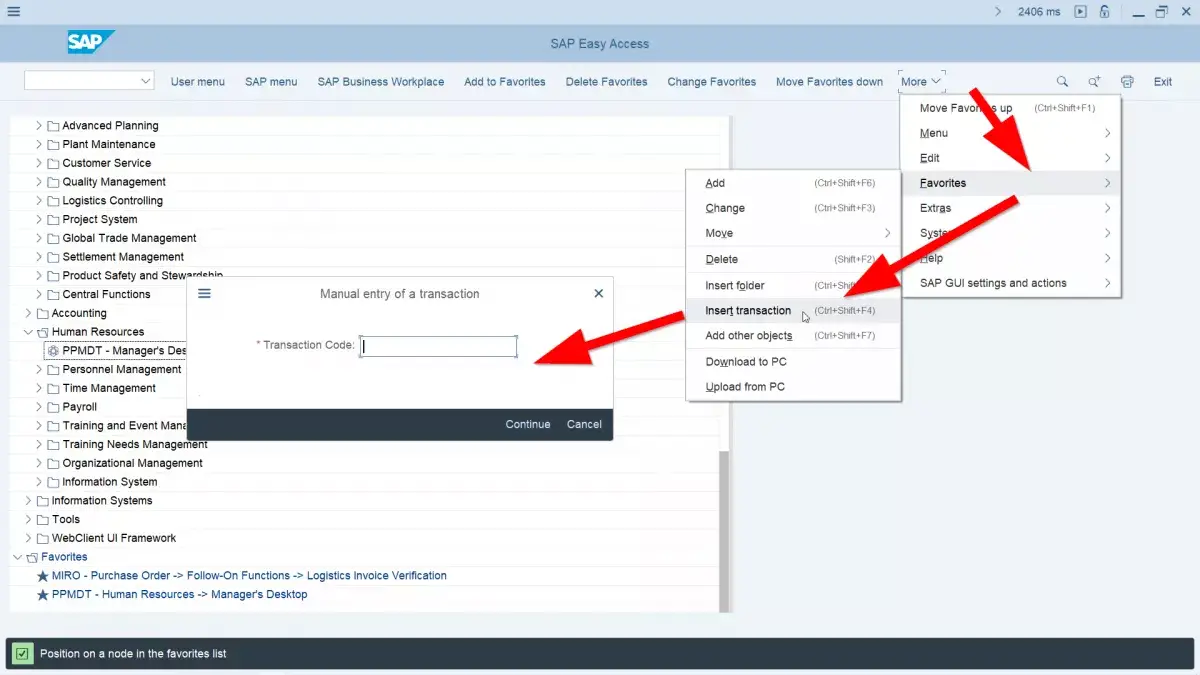Click the folder icon beside Tools
Screen dimensions: 1200x675
(43, 520)
